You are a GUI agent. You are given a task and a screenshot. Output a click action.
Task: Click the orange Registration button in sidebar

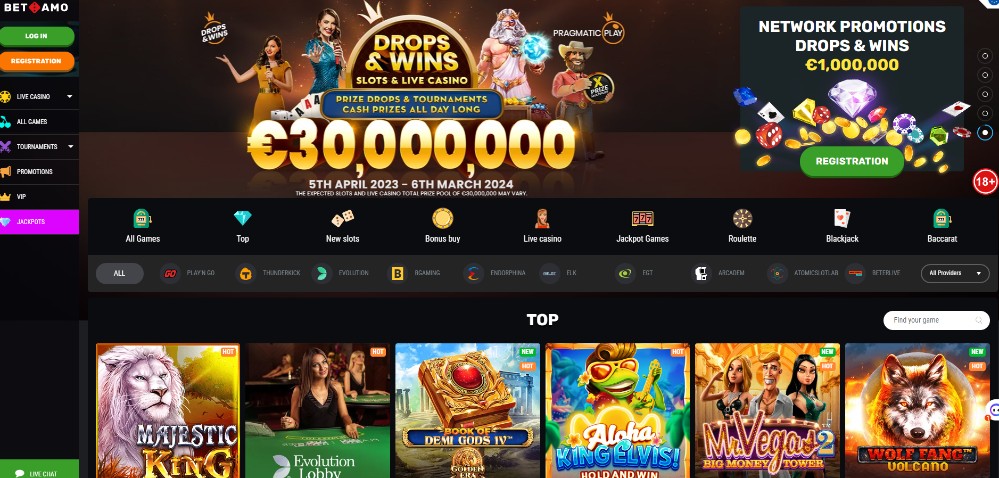click(x=37, y=61)
